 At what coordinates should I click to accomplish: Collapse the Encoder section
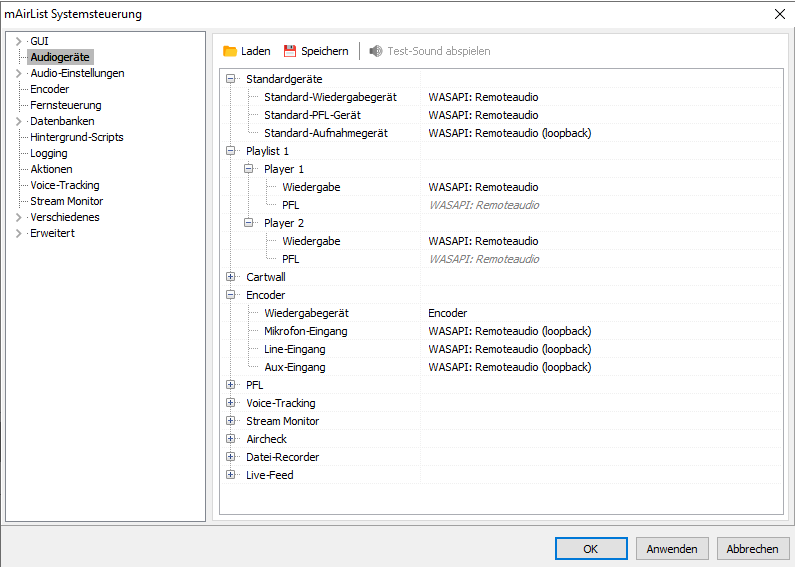[231, 295]
